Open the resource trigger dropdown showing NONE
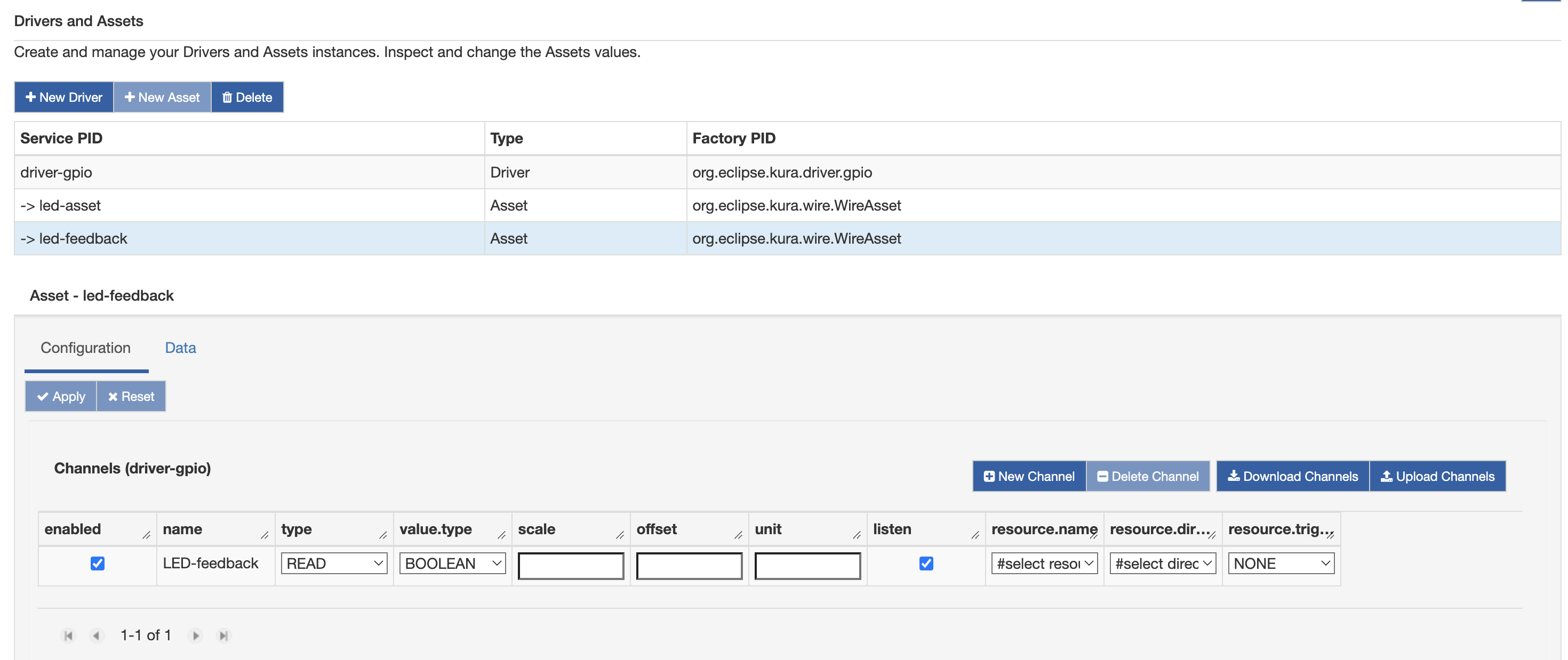 pos(1281,564)
